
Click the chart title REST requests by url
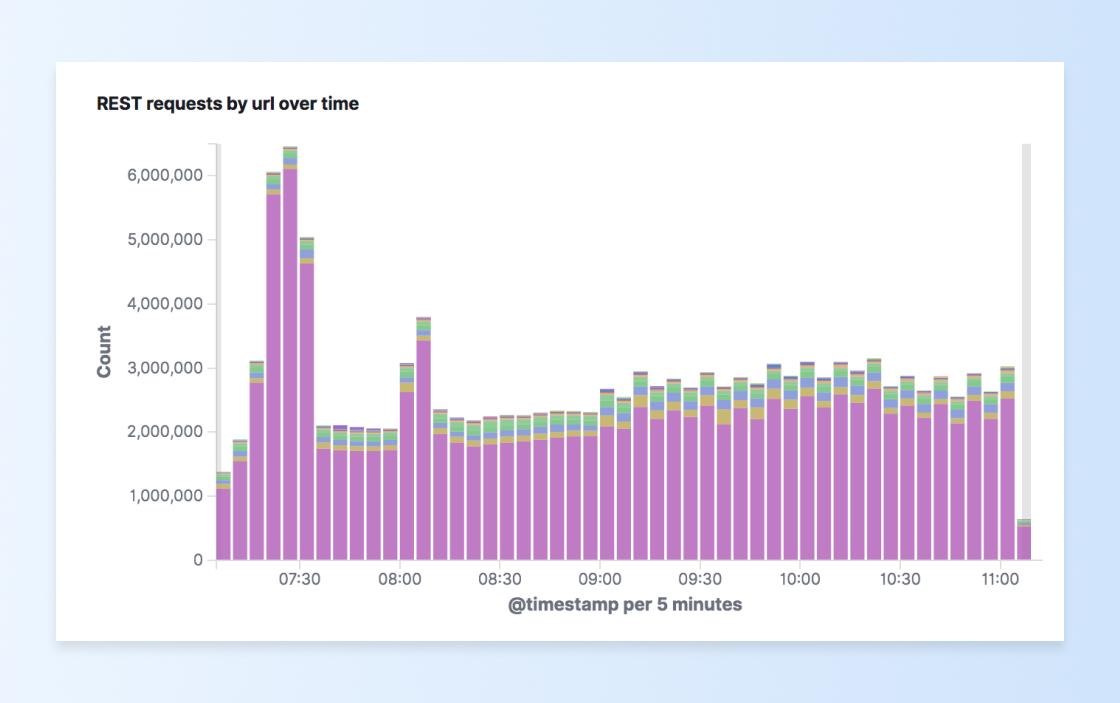click(x=228, y=104)
